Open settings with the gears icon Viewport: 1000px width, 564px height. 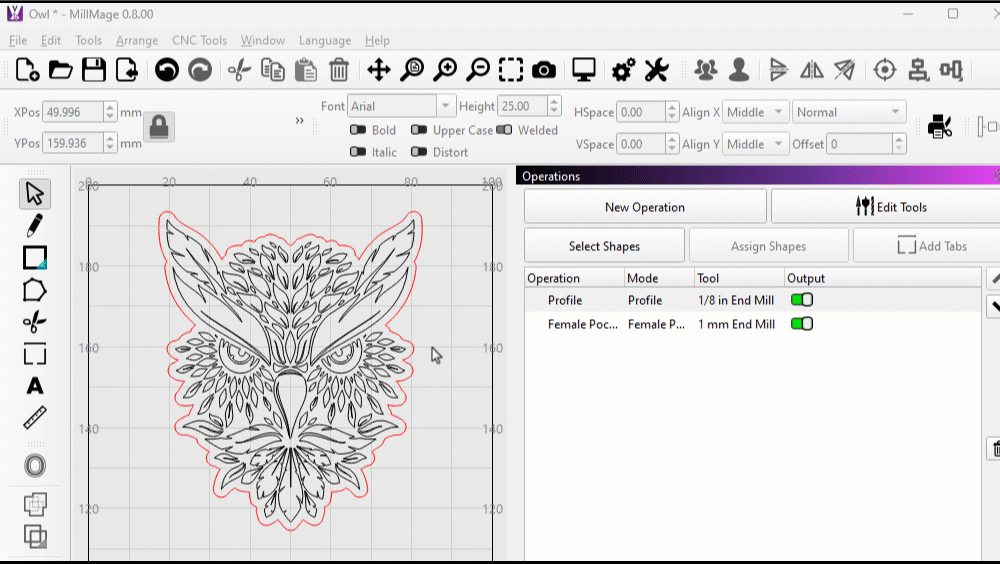pyautogui.click(x=623, y=69)
